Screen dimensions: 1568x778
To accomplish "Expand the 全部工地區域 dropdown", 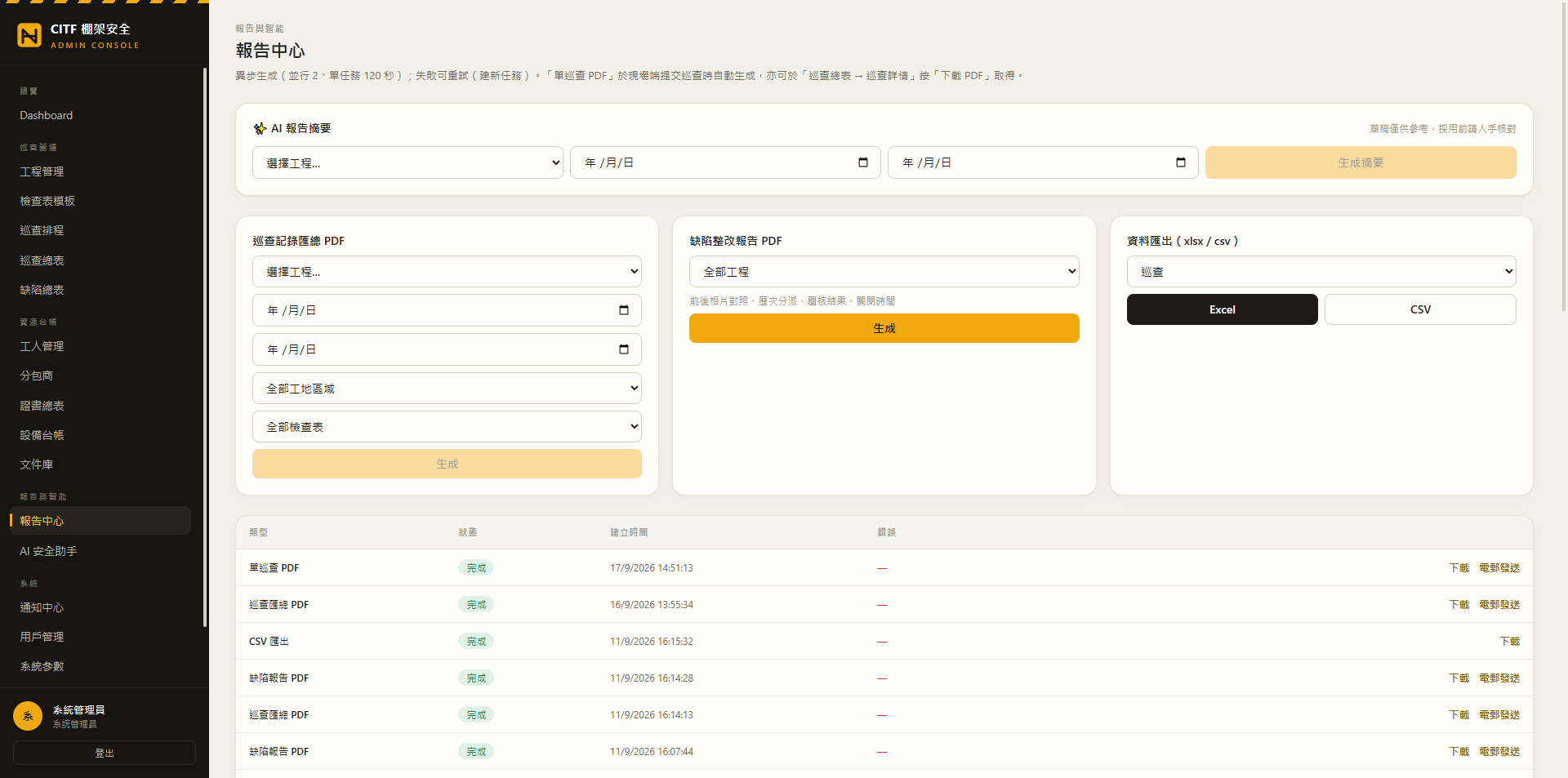I will coord(447,389).
